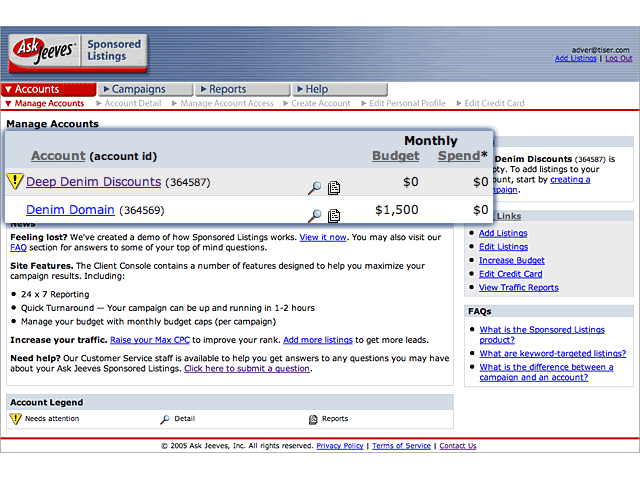This screenshot has width=640, height=480.
Task: Open detail magnifier for Deep Denim Discounts
Action: 314,188
